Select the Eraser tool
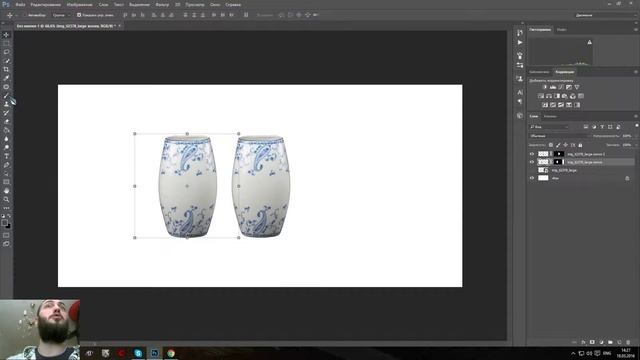 (6, 122)
